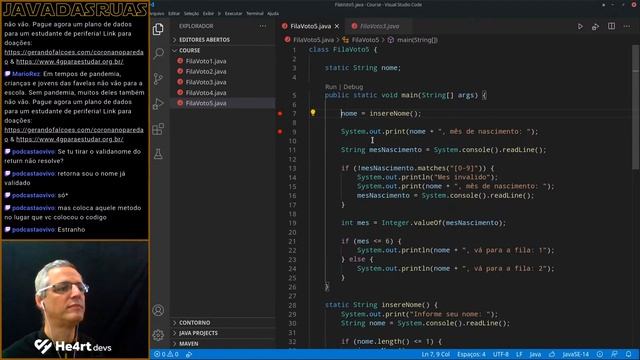Image resolution: width=640 pixels, height=360 pixels.
Task: Click Espaços: 4 indentation setting
Action: click(x=471, y=354)
